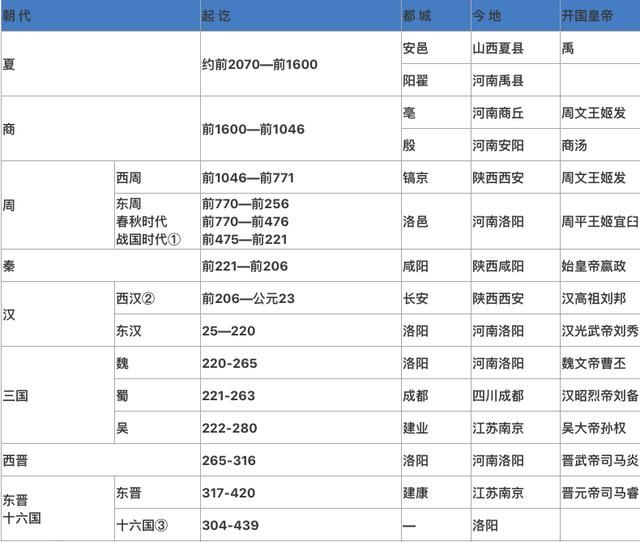Image resolution: width=640 pixels, height=542 pixels.
Task: Select the 商 dynasty cell
Action: pos(101,129)
